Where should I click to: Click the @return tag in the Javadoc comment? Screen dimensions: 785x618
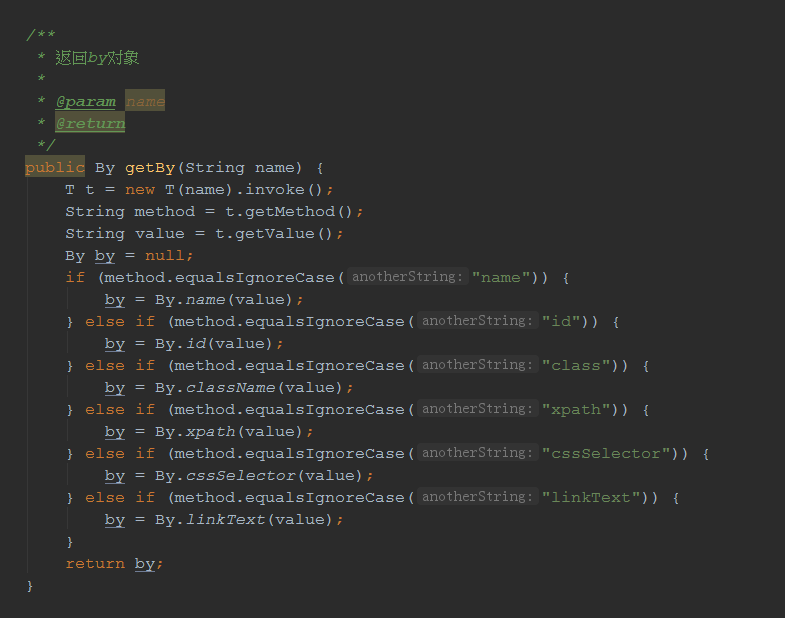[90, 124]
